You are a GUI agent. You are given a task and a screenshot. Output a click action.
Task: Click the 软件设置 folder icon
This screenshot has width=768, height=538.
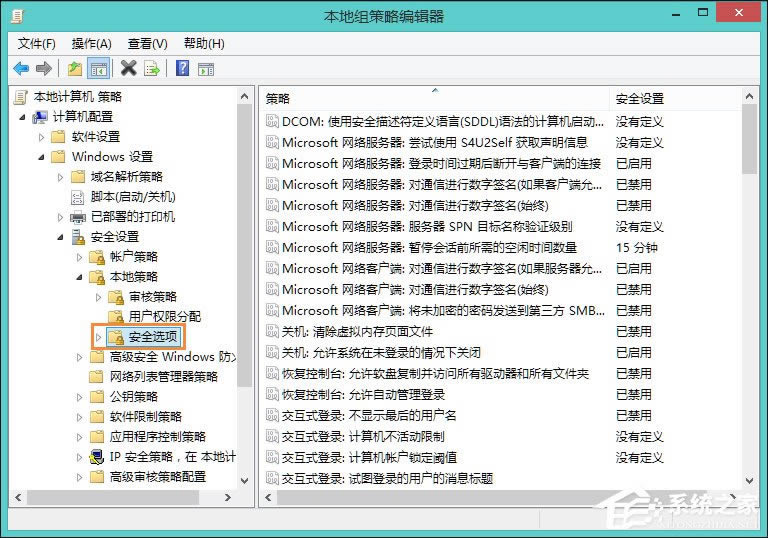pyautogui.click(x=58, y=137)
